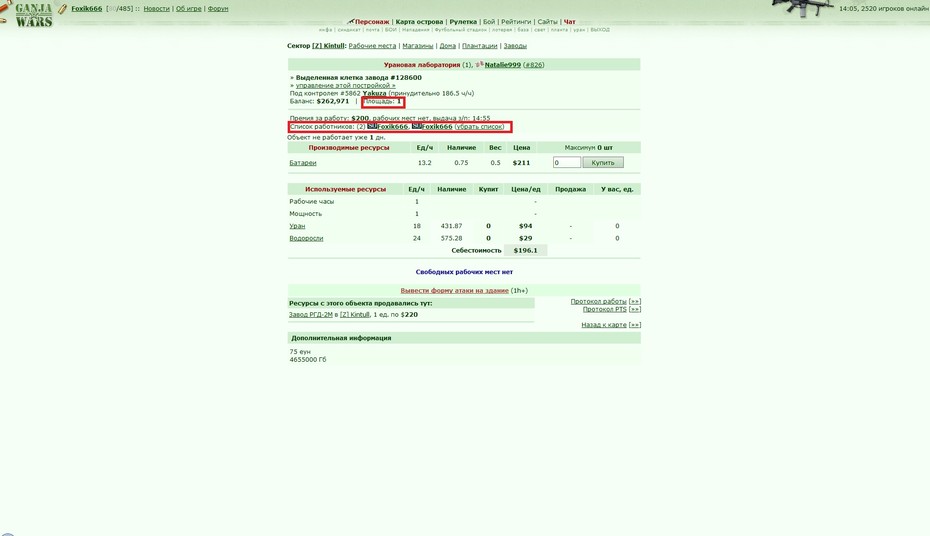Open syndicate #826 link
The height and width of the screenshot is (536, 930).
pyautogui.click(x=533, y=65)
